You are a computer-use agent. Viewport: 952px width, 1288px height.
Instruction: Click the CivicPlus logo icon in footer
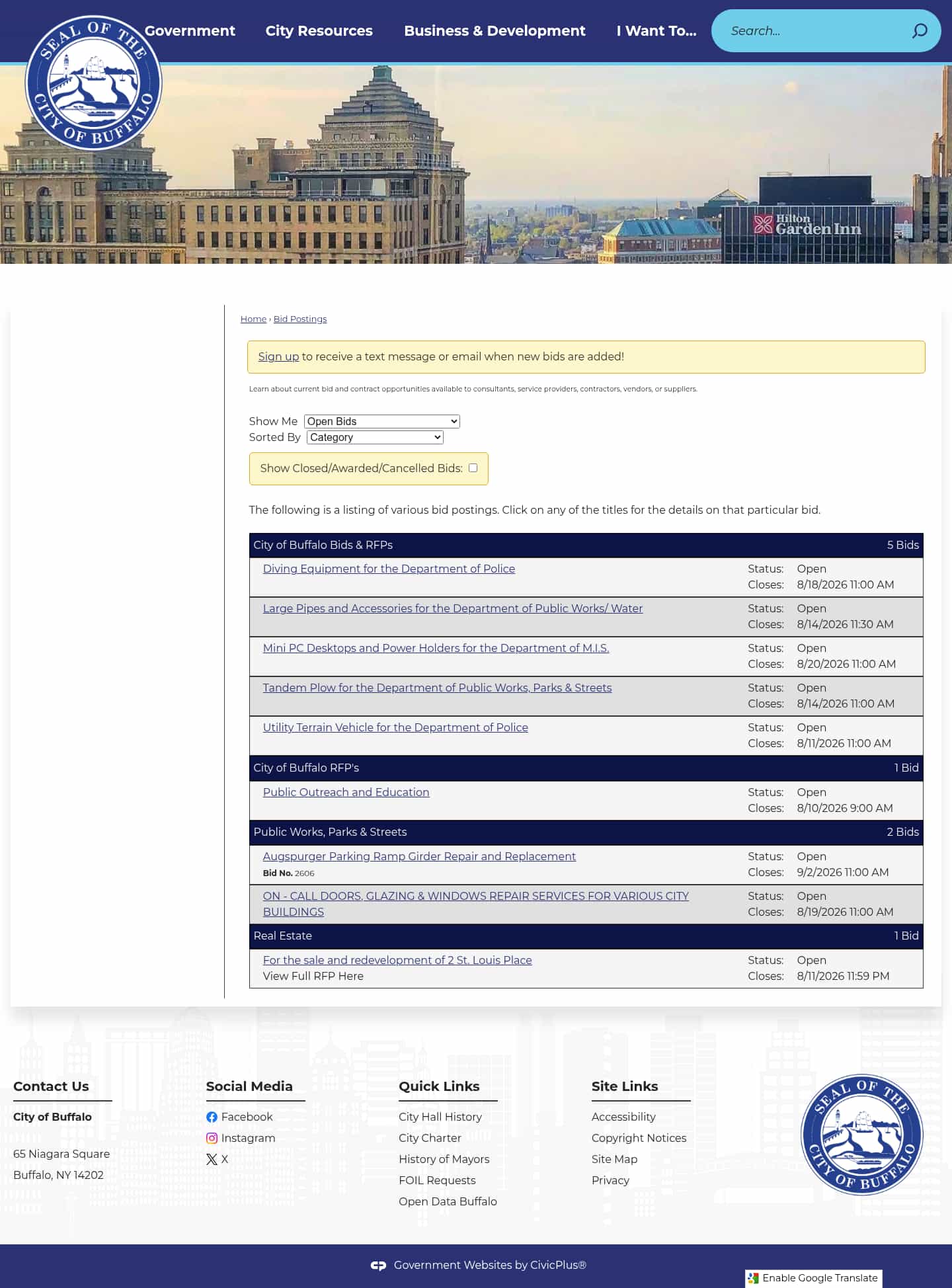(378, 1266)
